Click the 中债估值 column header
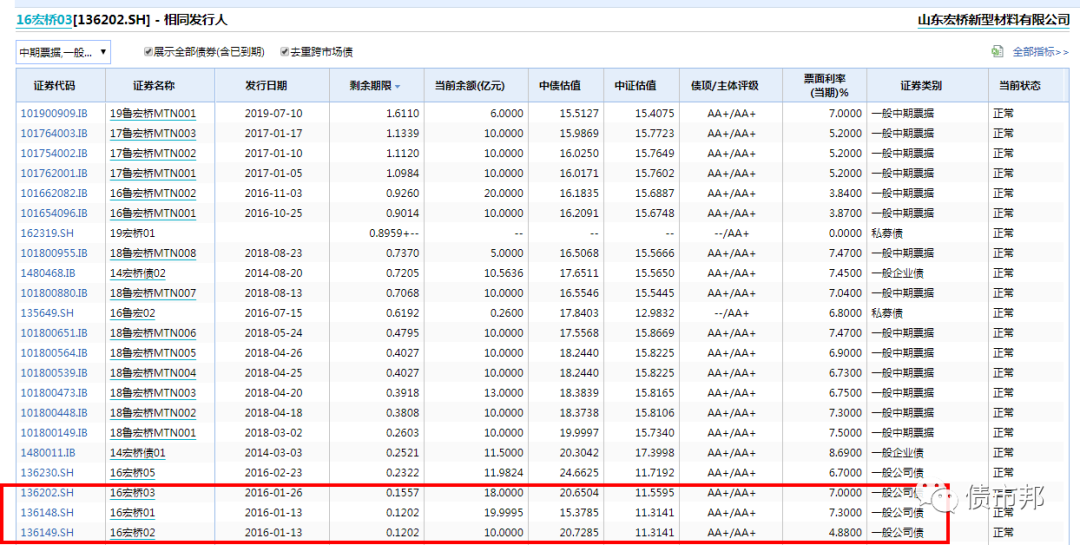This screenshot has height=545, width=1080. tap(559, 86)
